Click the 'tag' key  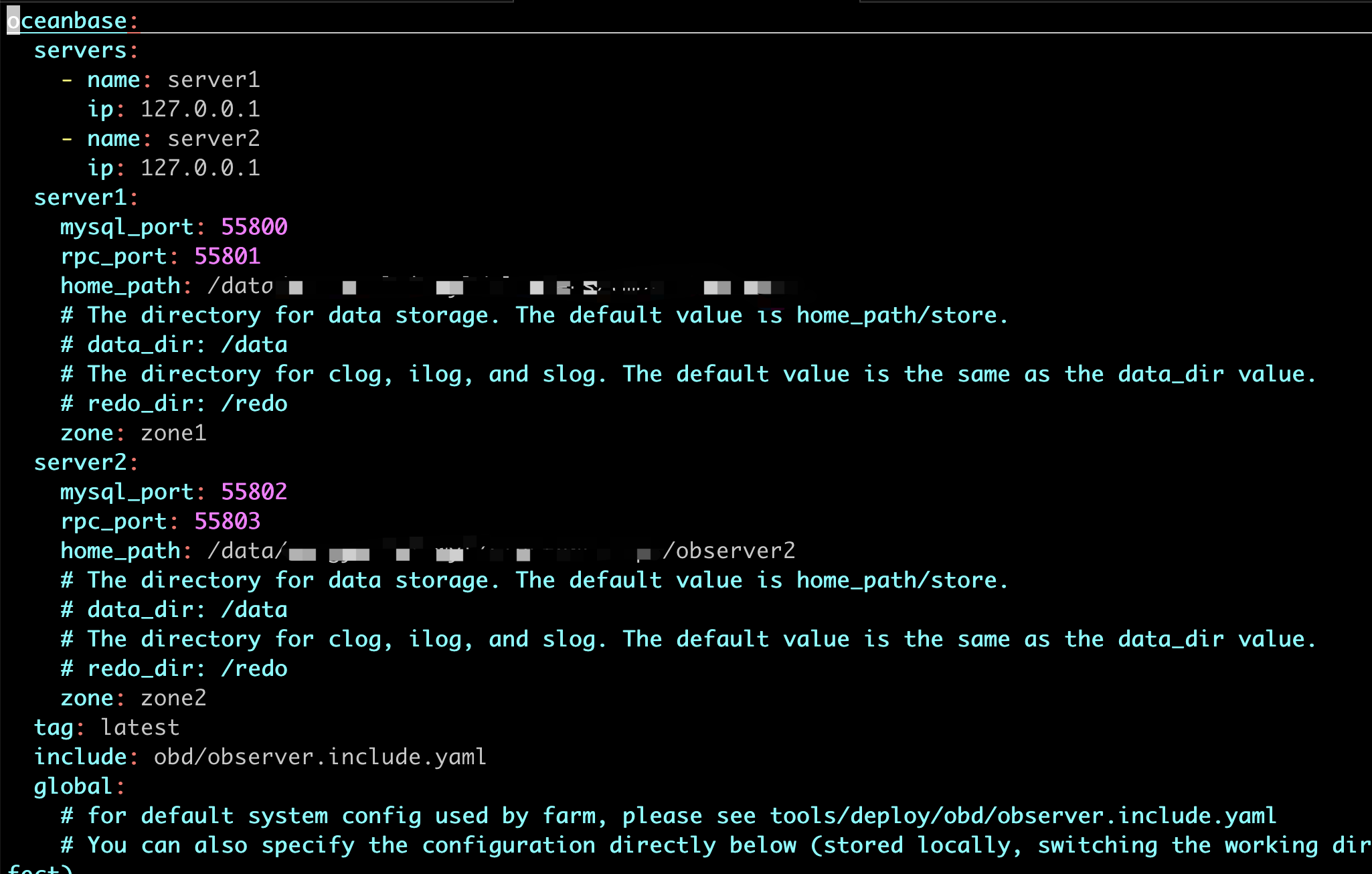pos(54,727)
